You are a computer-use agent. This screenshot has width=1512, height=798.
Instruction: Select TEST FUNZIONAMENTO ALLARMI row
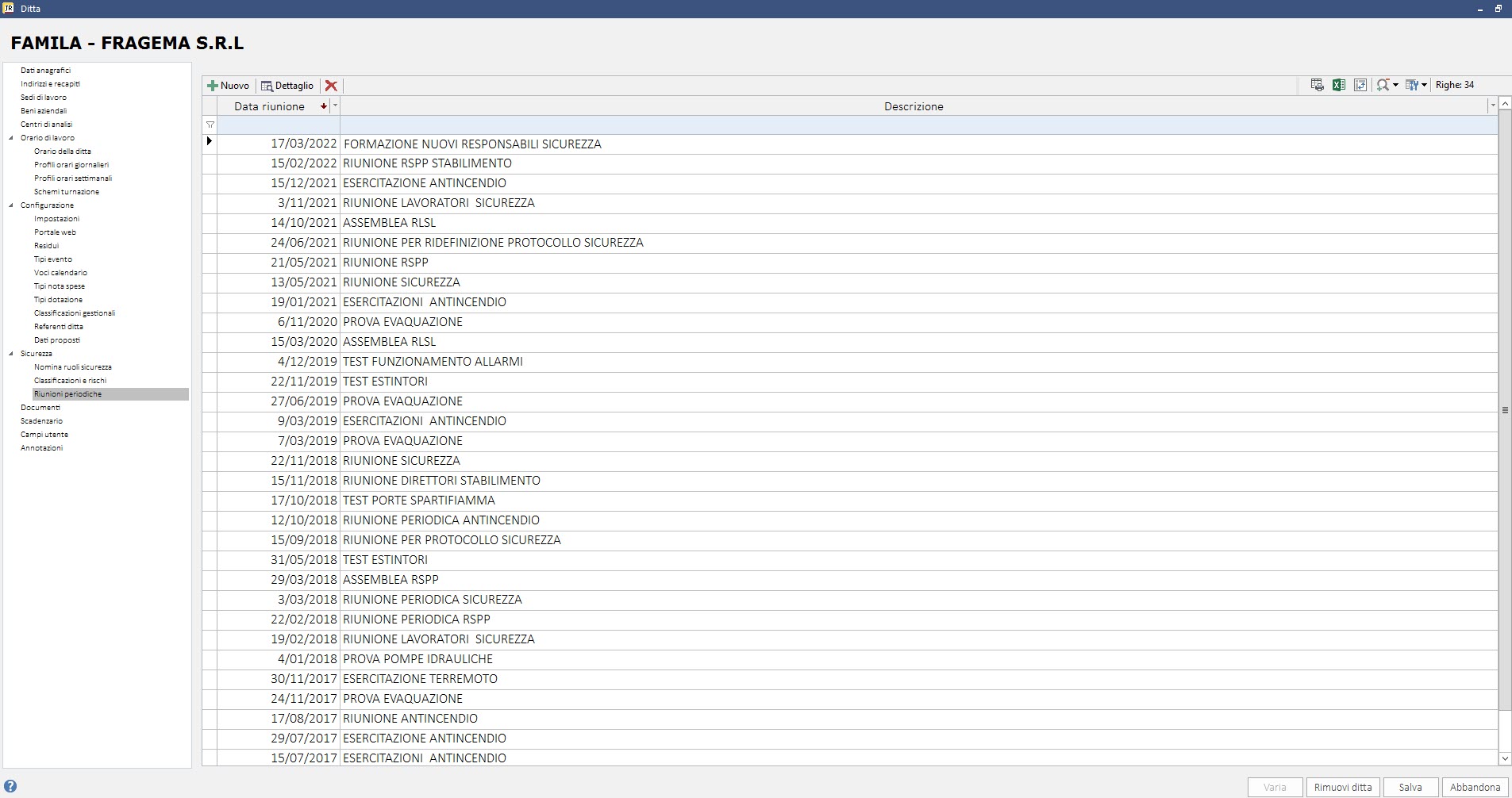pyautogui.click(x=850, y=362)
